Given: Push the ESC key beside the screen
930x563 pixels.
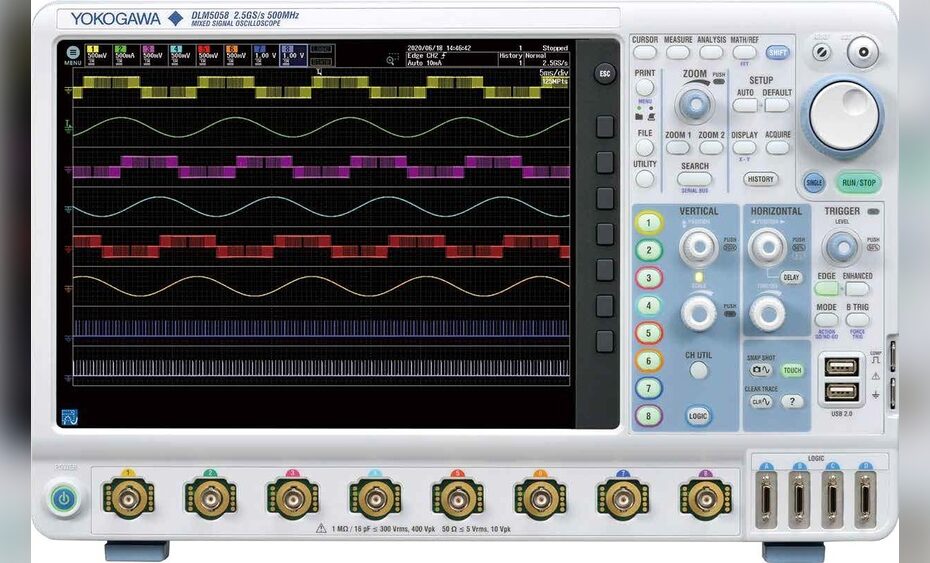Looking at the screenshot, I should (604, 74).
